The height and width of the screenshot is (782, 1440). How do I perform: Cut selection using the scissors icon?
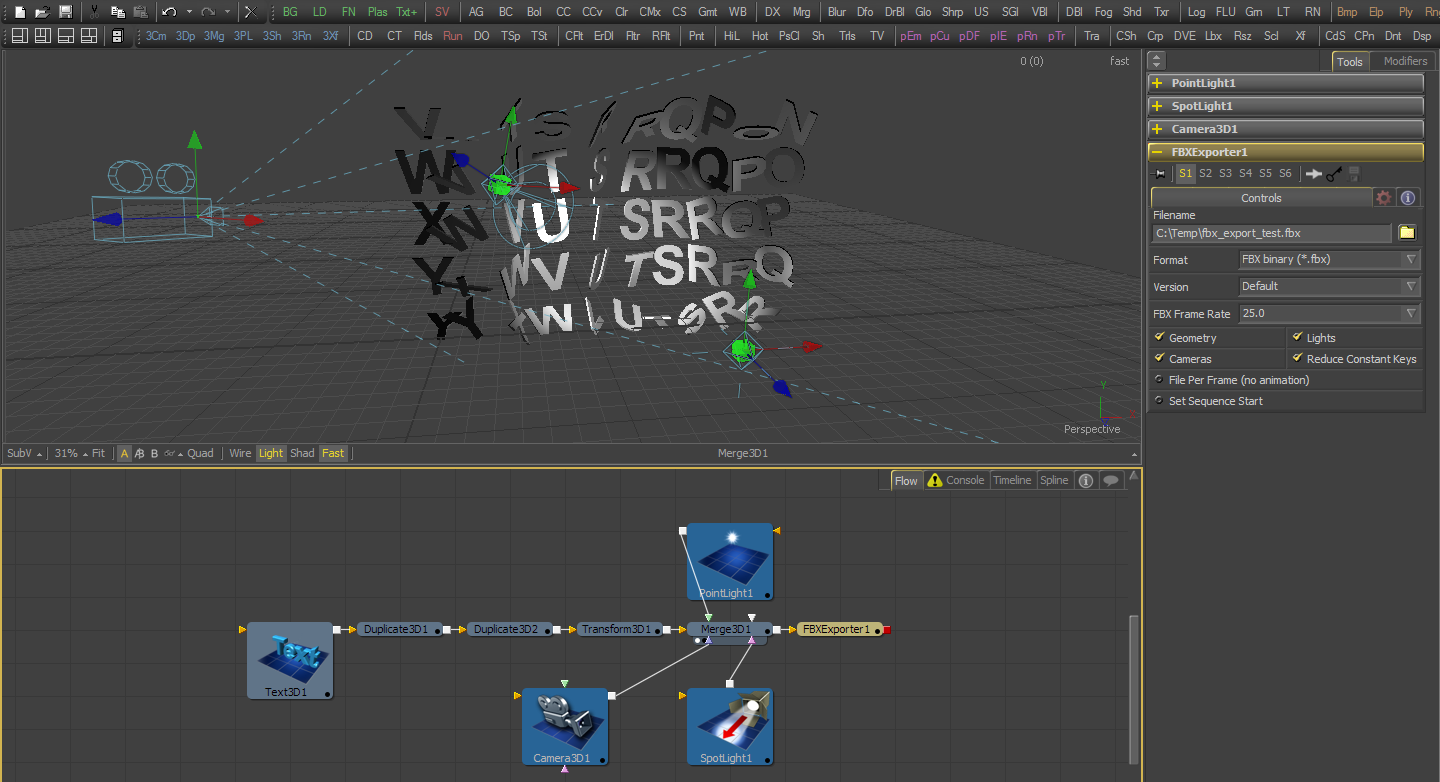pyautogui.click(x=94, y=12)
